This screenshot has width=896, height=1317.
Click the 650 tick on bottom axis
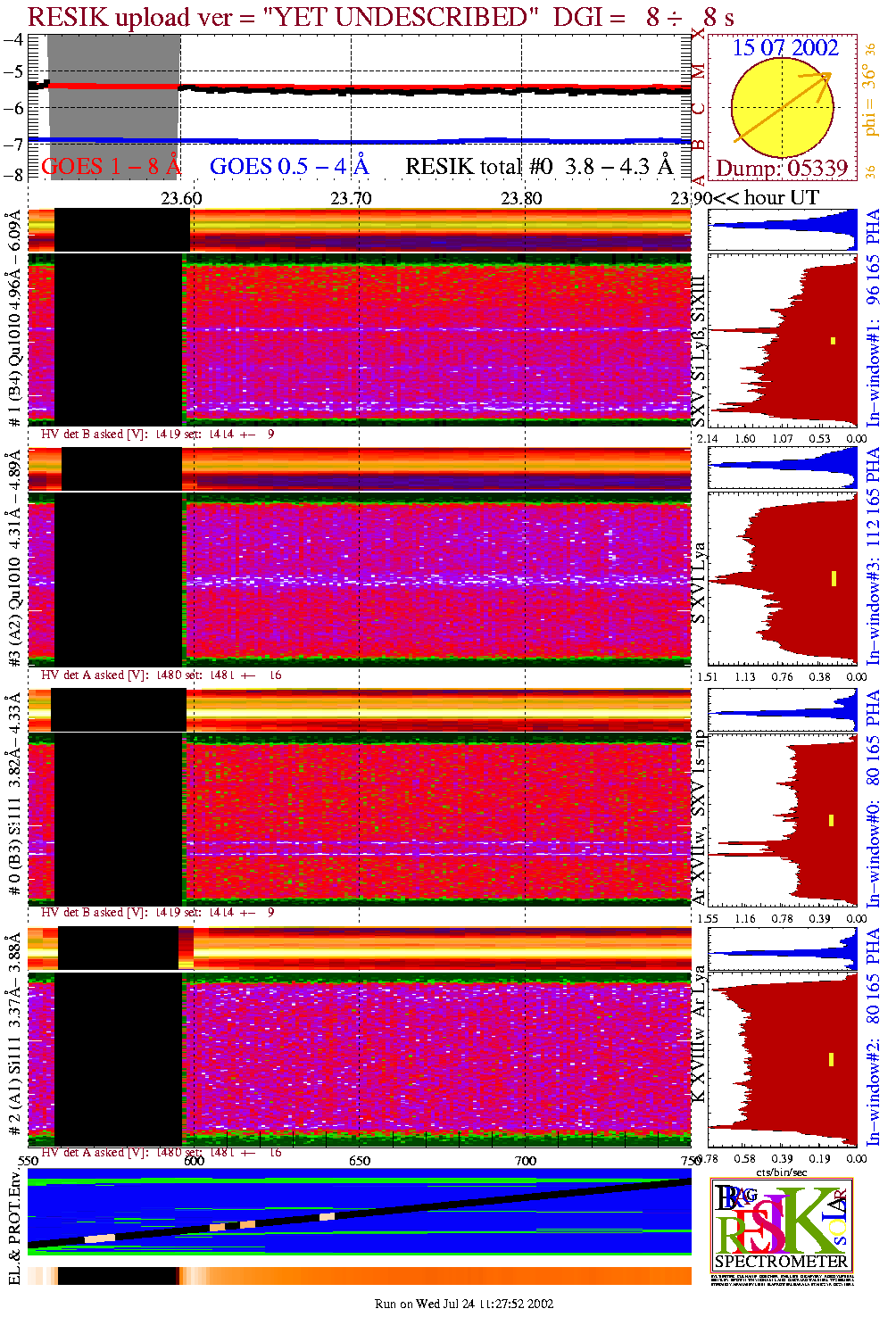360,1161
